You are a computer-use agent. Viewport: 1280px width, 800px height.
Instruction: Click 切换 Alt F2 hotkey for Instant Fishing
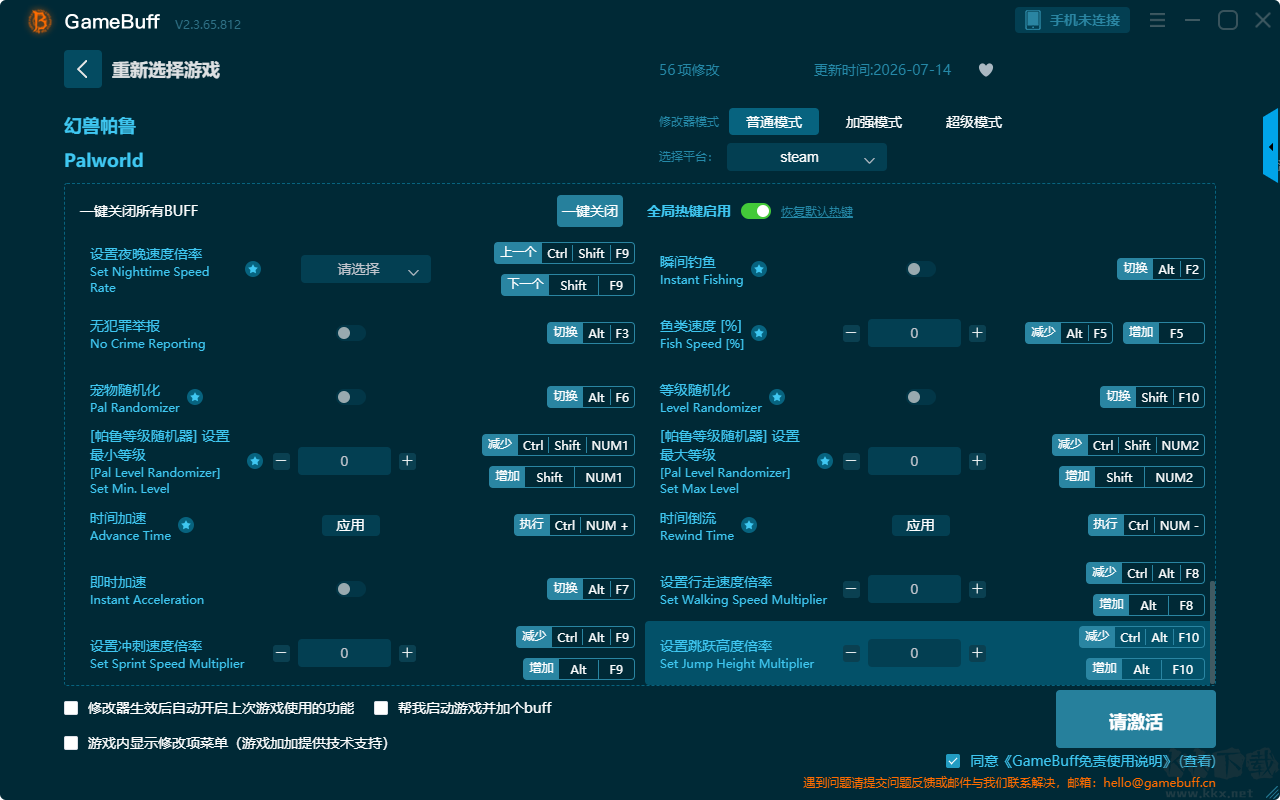tap(1161, 269)
